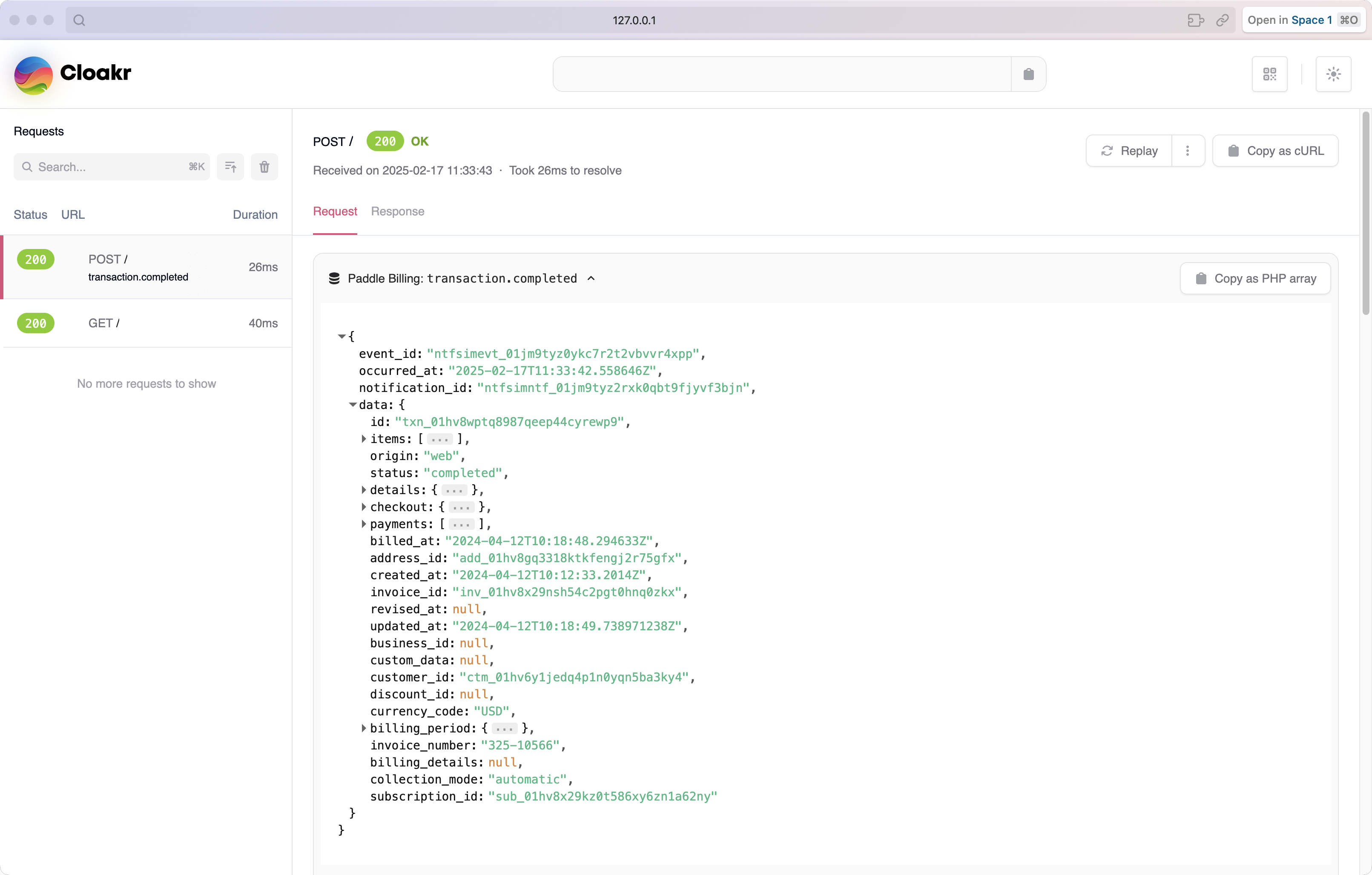Click the Received on timestamp text
The height and width of the screenshot is (875, 1372).
(x=402, y=170)
